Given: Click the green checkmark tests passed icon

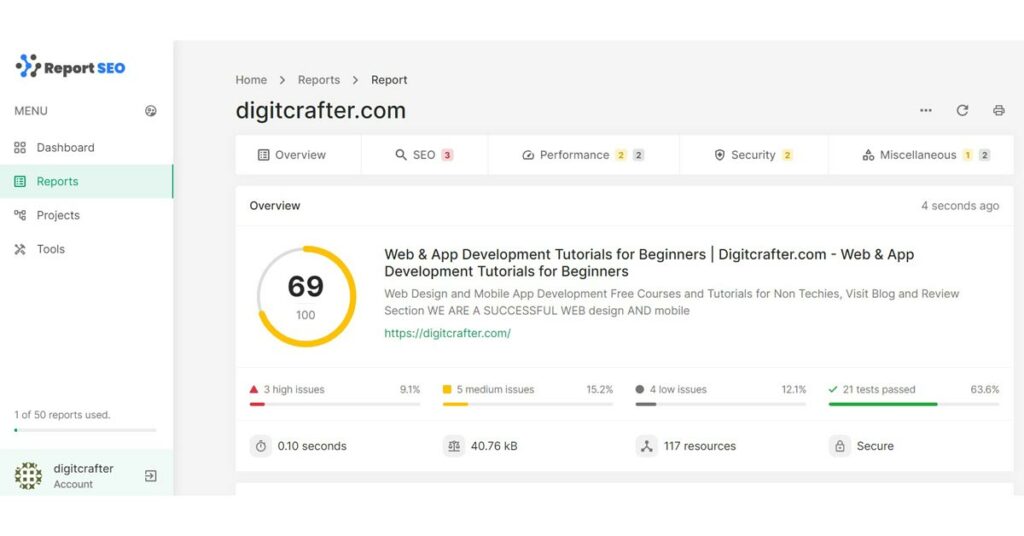Looking at the screenshot, I should pos(833,389).
